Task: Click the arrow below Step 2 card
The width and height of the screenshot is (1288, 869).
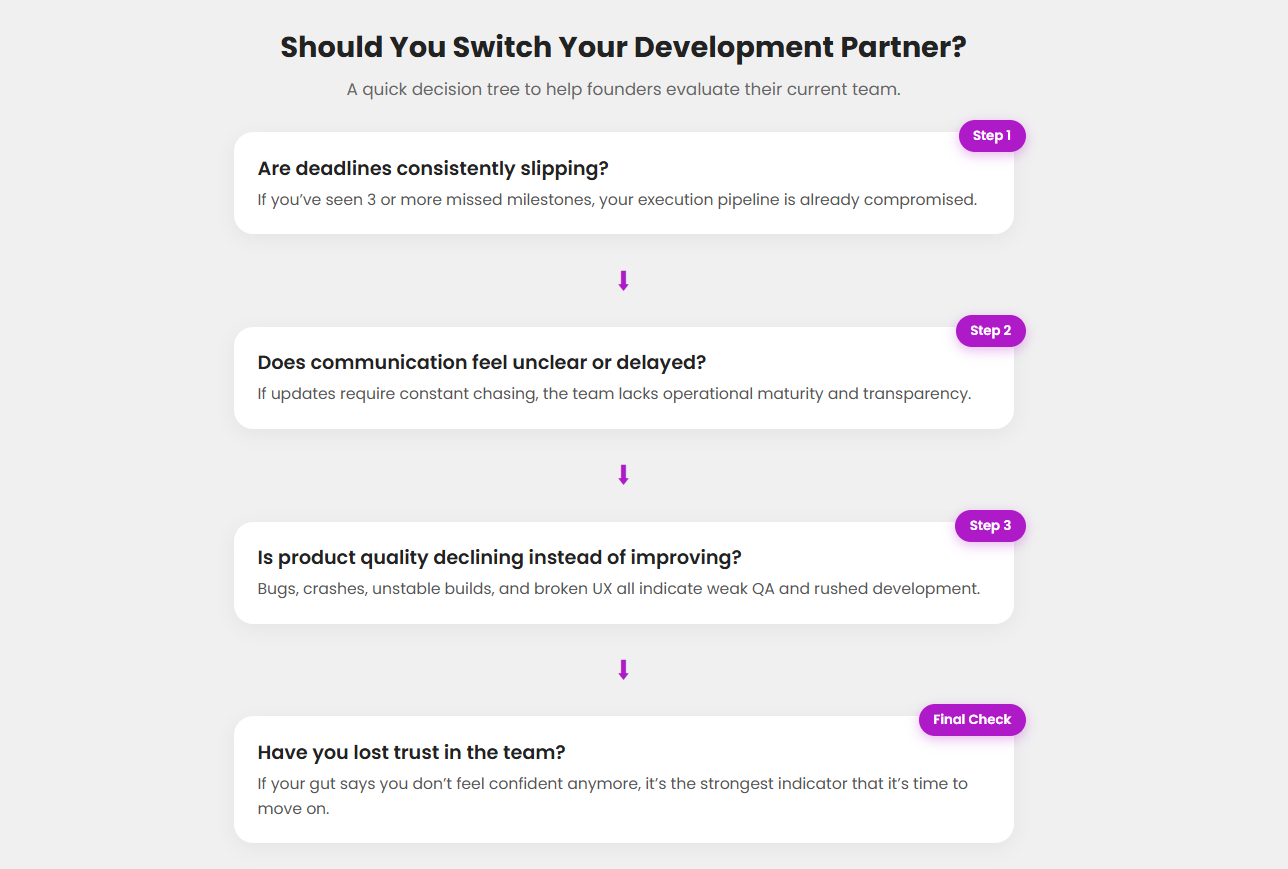Action: (623, 475)
